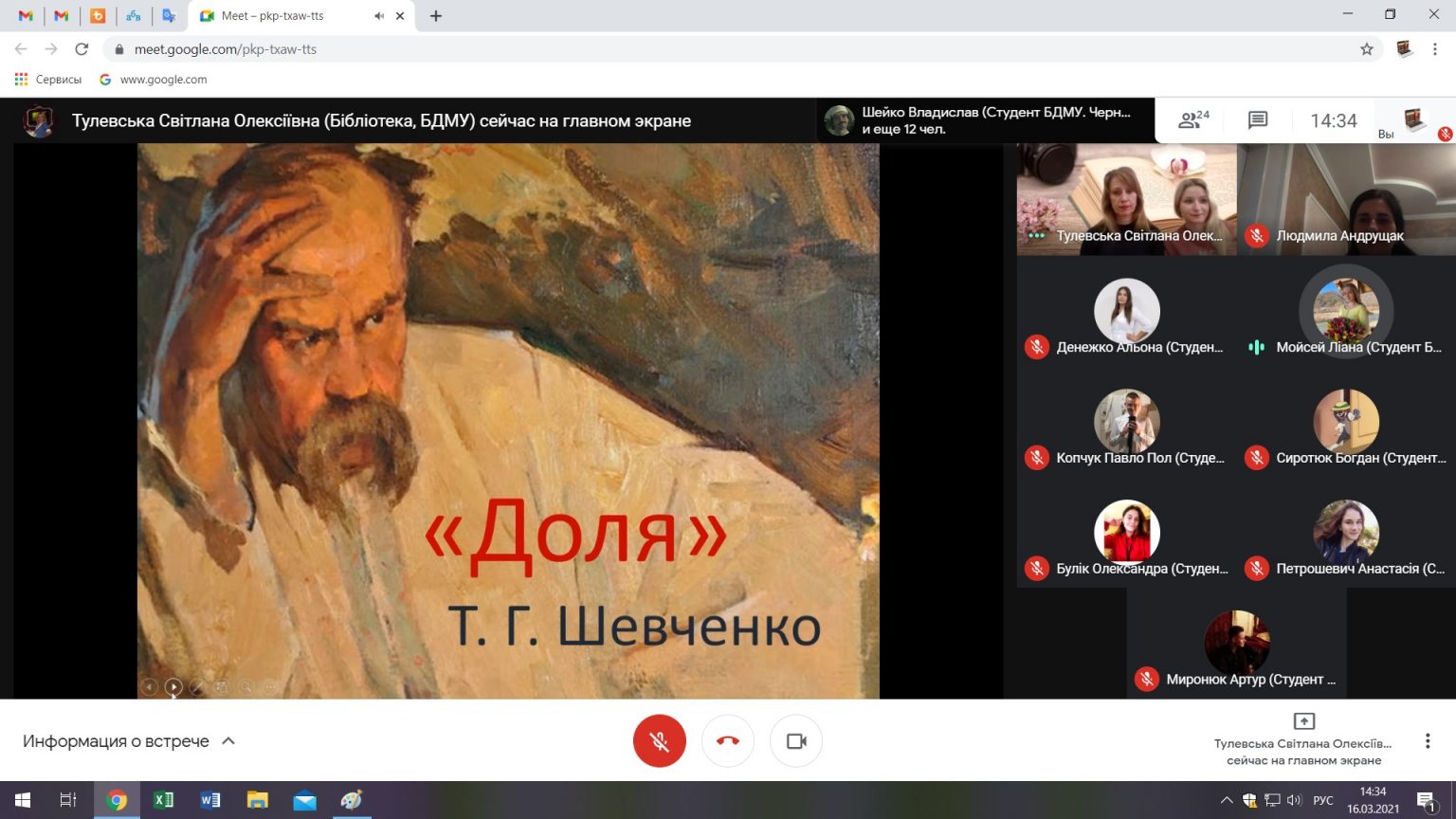Click the audio activity indicator beside Мойсей Ліана

(x=1257, y=347)
